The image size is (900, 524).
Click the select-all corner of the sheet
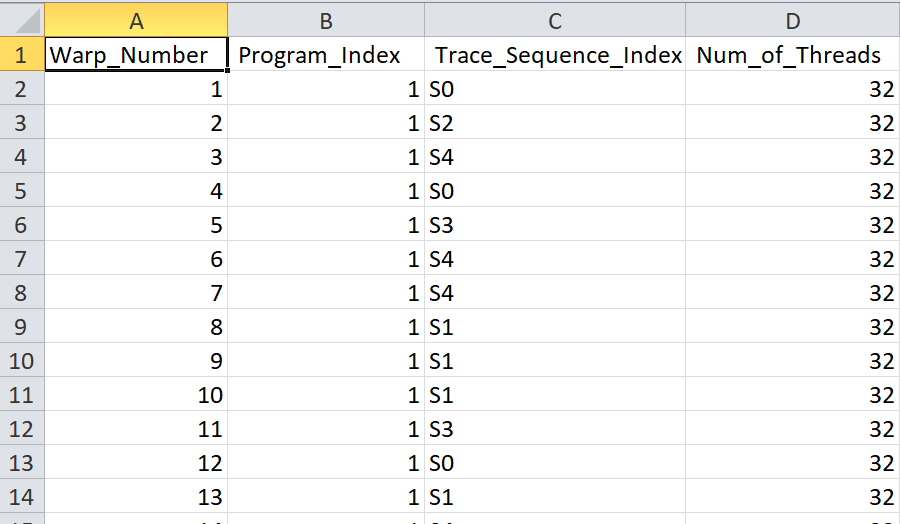click(21, 21)
